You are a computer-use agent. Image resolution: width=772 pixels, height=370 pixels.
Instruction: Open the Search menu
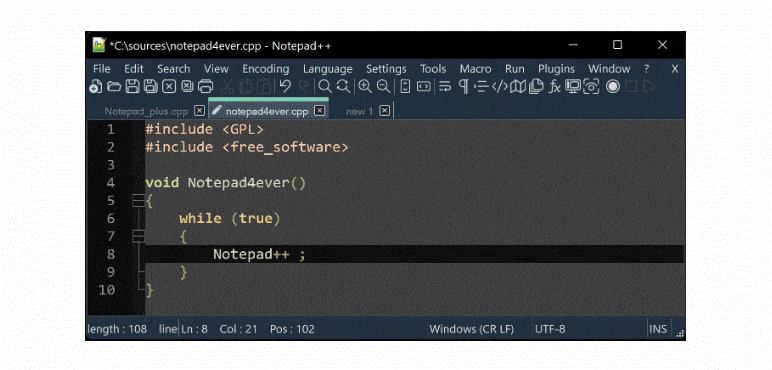coord(174,69)
